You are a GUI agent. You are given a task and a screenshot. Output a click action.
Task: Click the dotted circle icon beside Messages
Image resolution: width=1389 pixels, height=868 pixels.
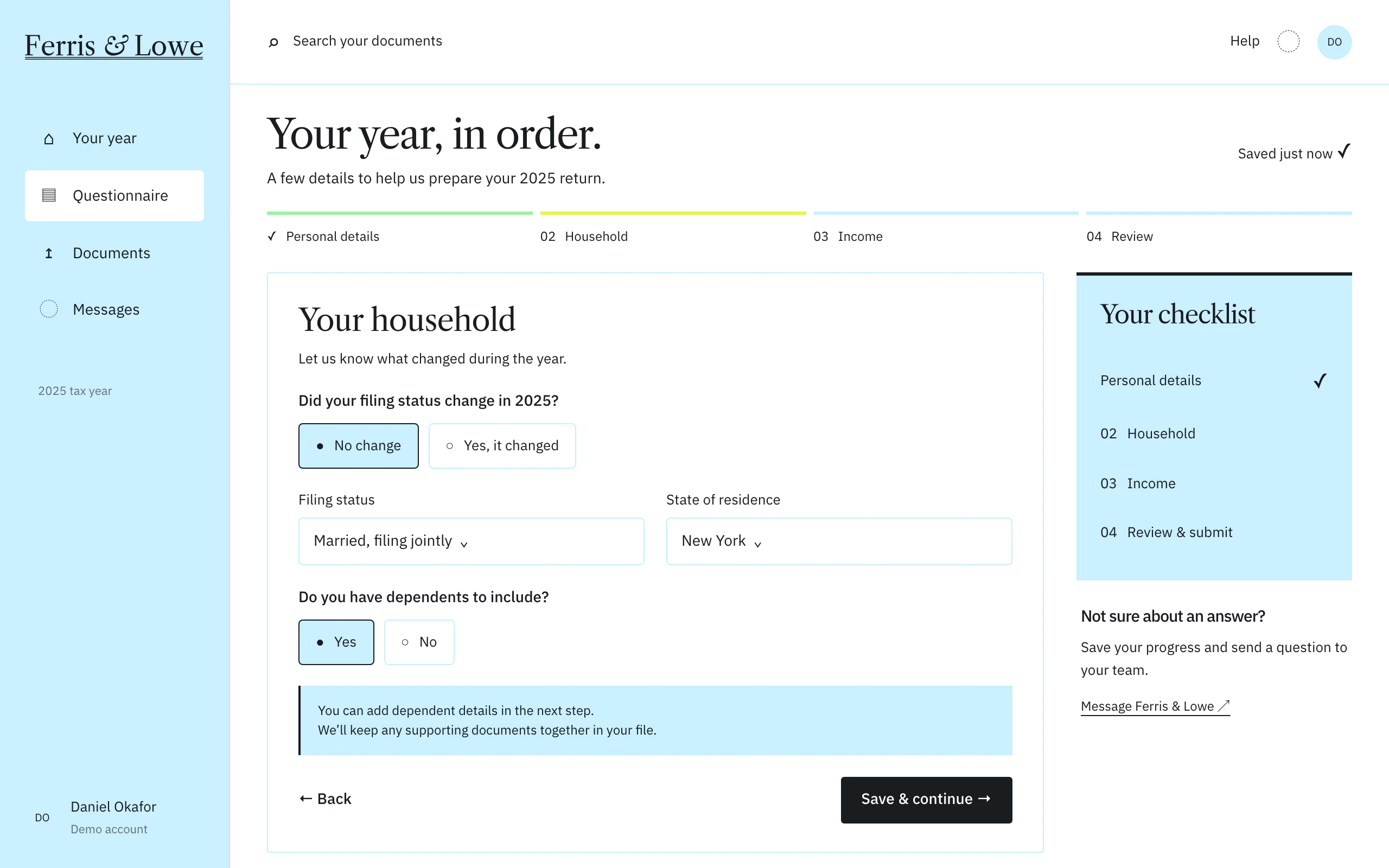[x=49, y=309]
